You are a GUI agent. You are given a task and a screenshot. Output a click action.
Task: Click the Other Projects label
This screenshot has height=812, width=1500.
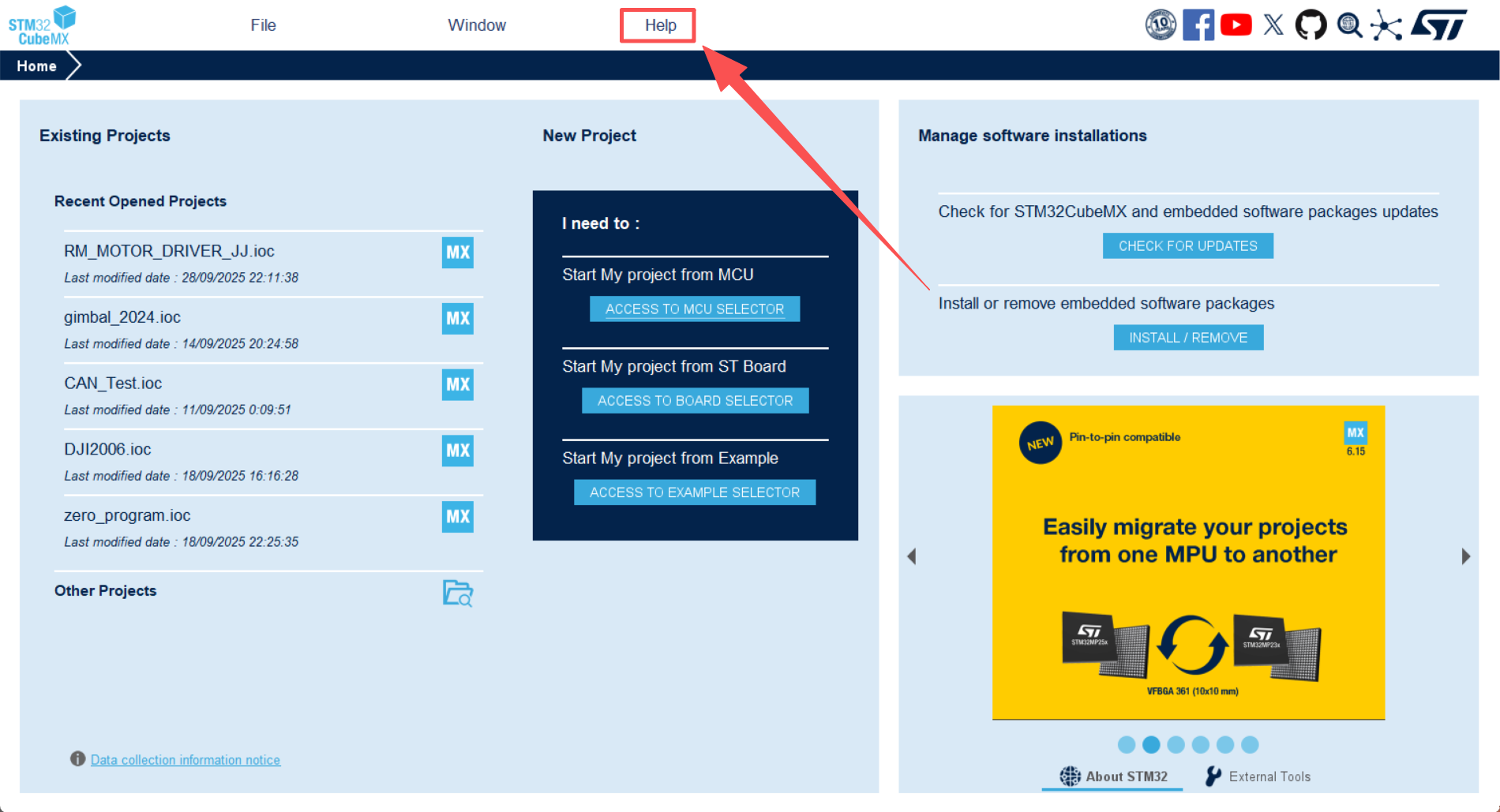click(x=105, y=591)
